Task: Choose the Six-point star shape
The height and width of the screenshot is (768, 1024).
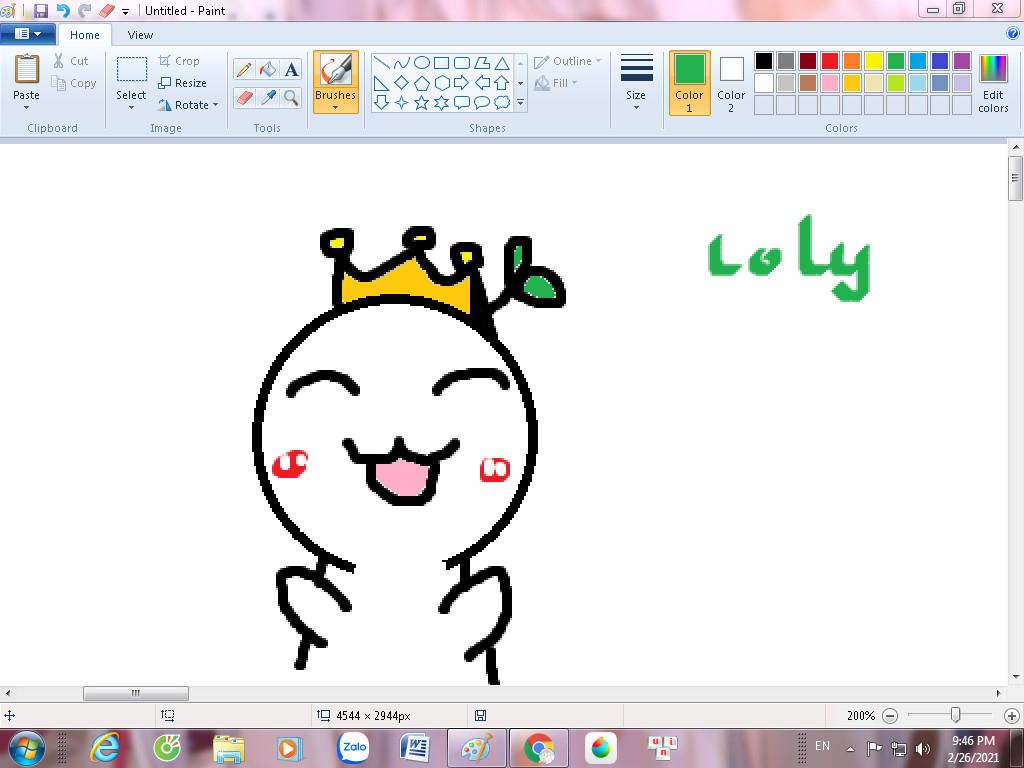Action: pos(441,103)
